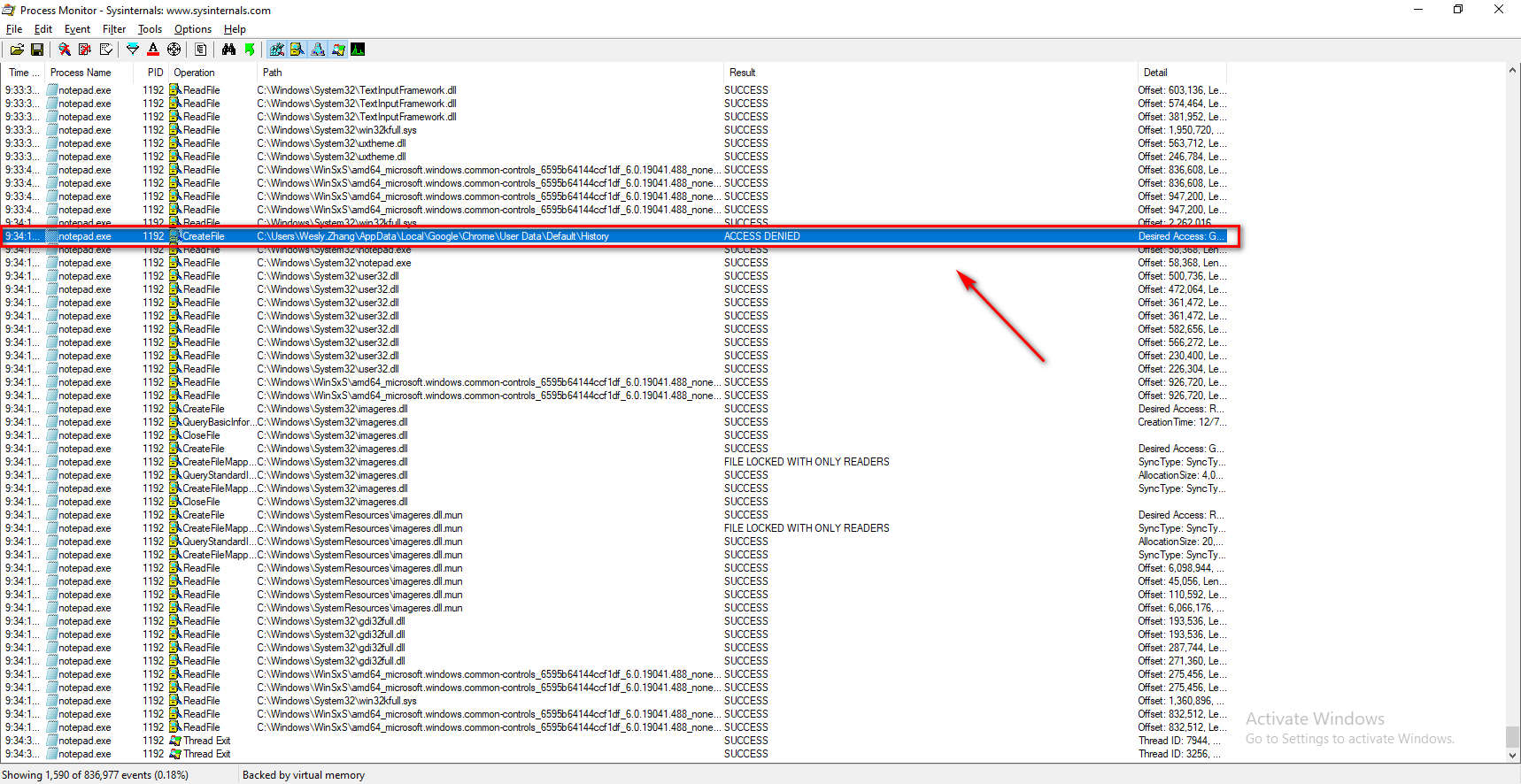Click the Save (floppy disk) toolbar icon

pyautogui.click(x=37, y=50)
